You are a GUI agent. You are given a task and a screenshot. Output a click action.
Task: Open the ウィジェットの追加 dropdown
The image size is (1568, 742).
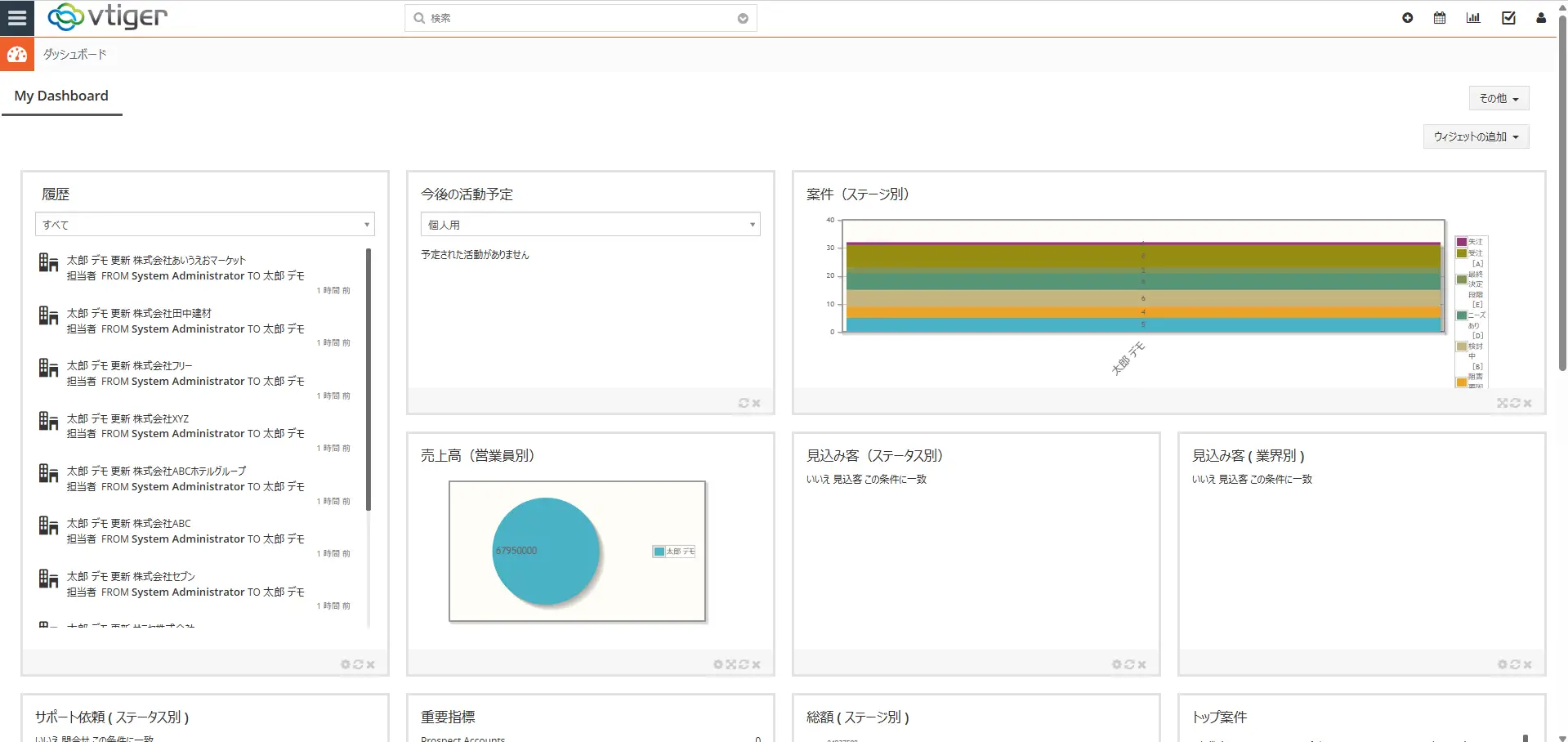pos(1476,137)
